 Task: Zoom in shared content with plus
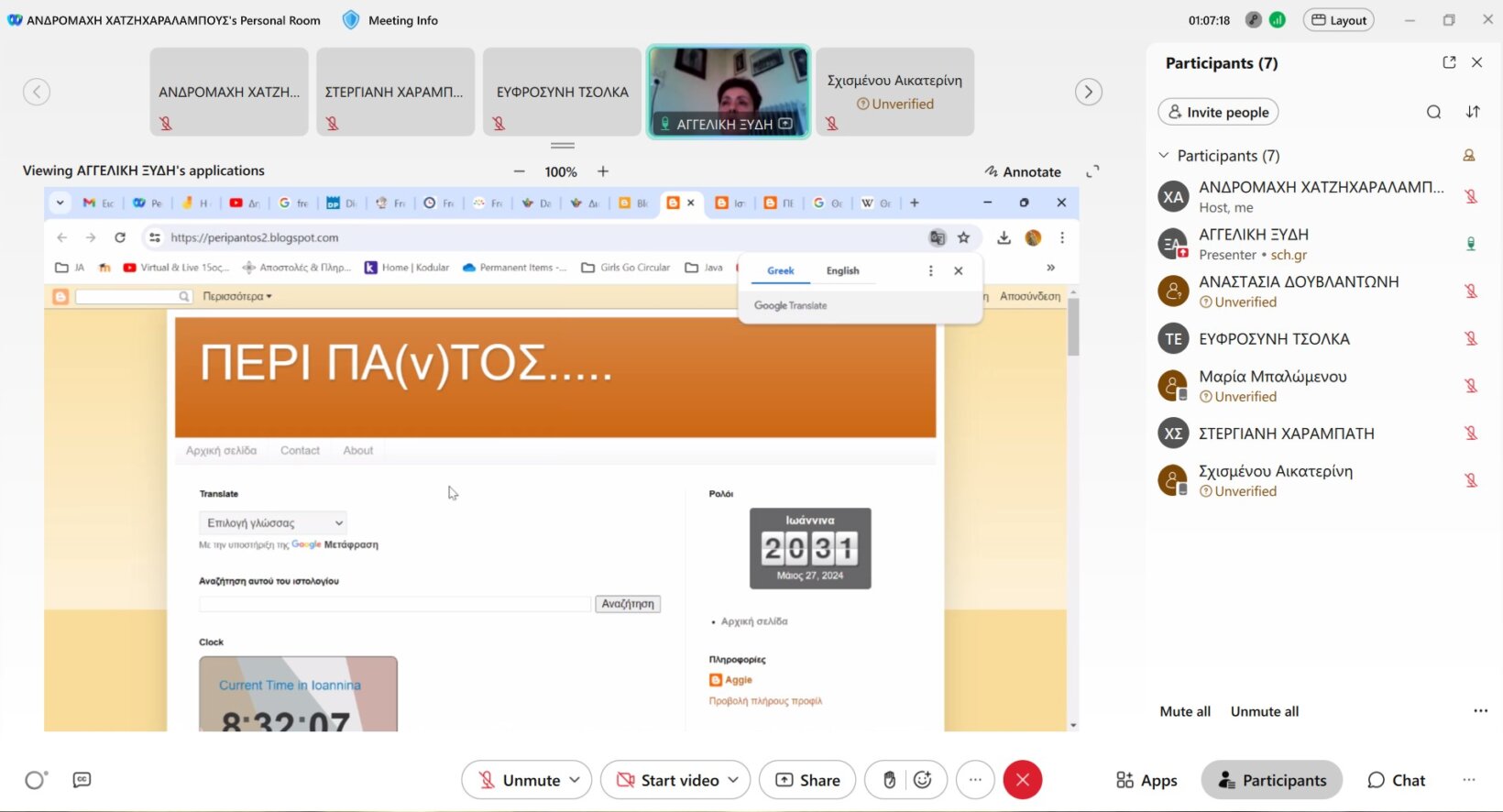(x=603, y=171)
